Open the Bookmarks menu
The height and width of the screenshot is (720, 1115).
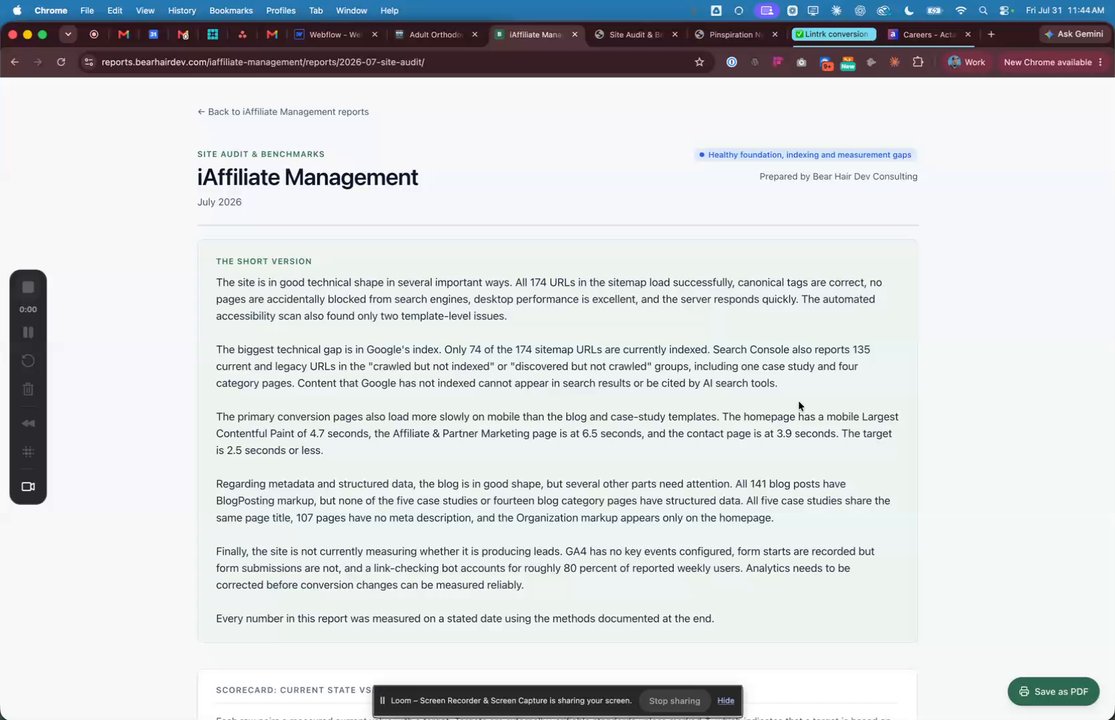[x=230, y=11]
